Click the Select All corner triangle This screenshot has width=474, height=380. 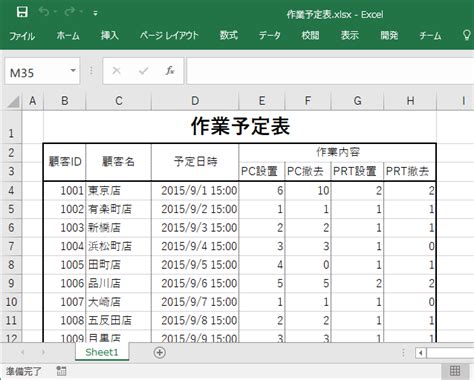(x=13, y=101)
